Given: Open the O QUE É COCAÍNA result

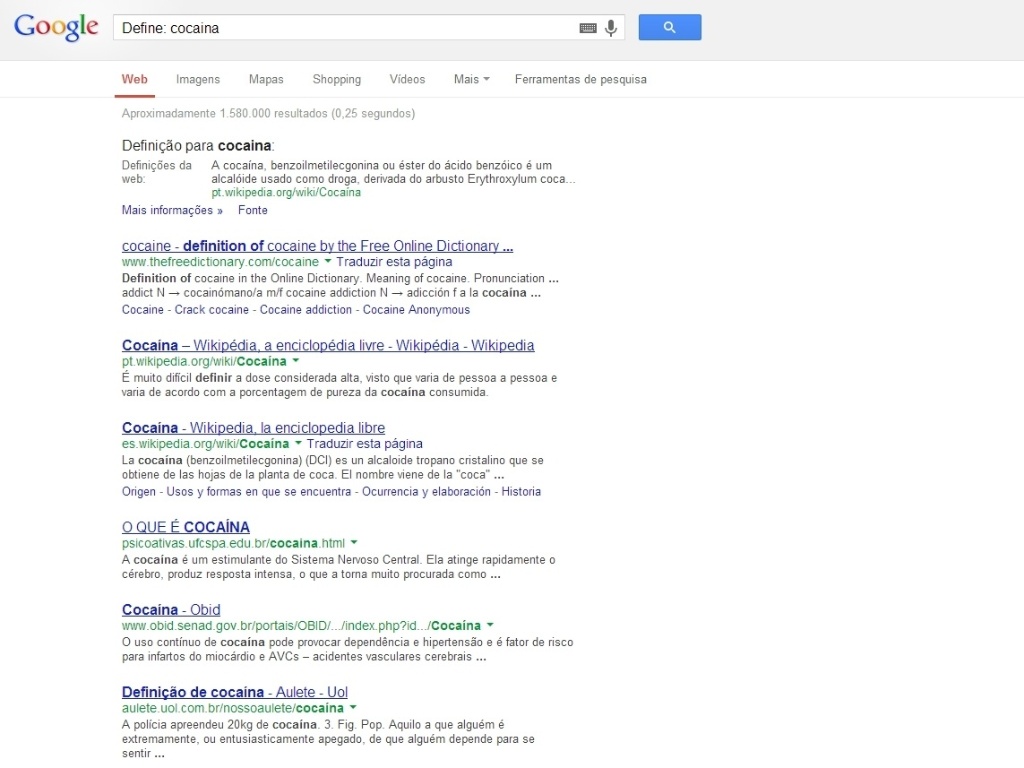Looking at the screenshot, I should coord(184,527).
